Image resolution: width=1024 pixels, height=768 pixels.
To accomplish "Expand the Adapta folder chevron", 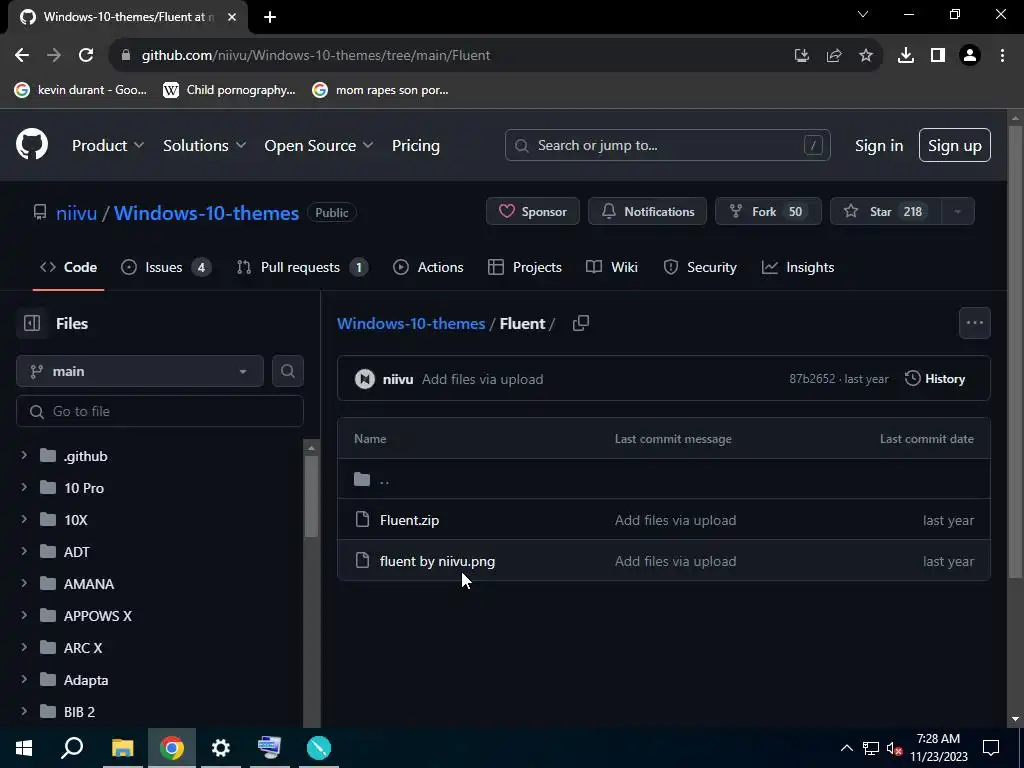I will 24,679.
